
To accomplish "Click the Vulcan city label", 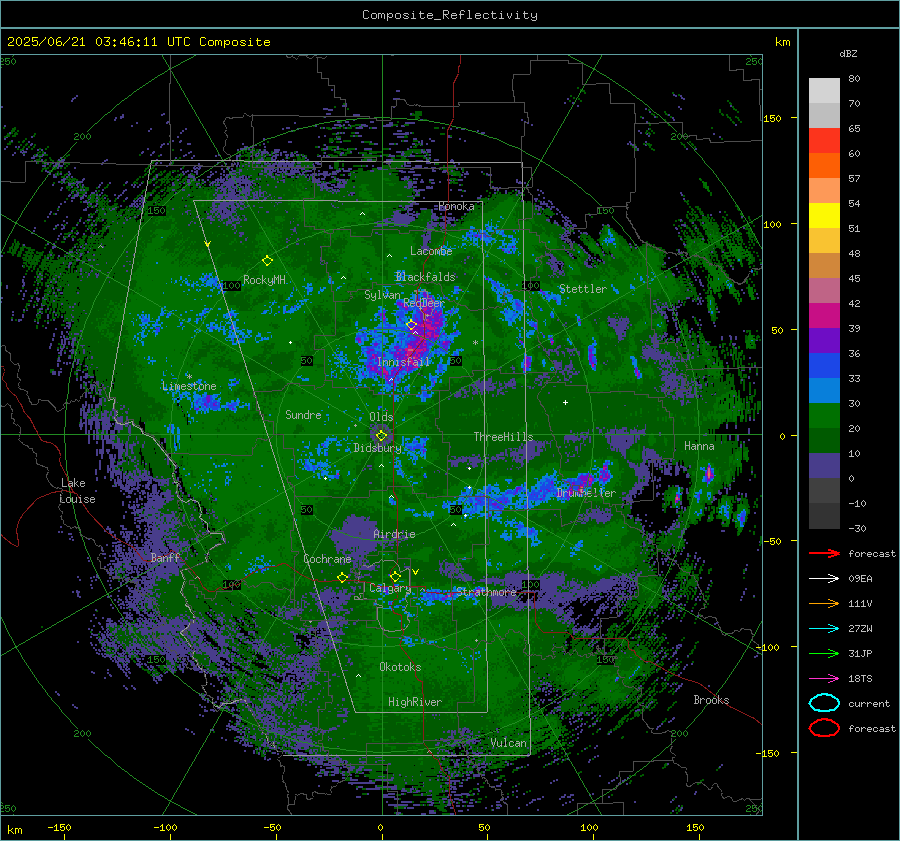I will 508,743.
